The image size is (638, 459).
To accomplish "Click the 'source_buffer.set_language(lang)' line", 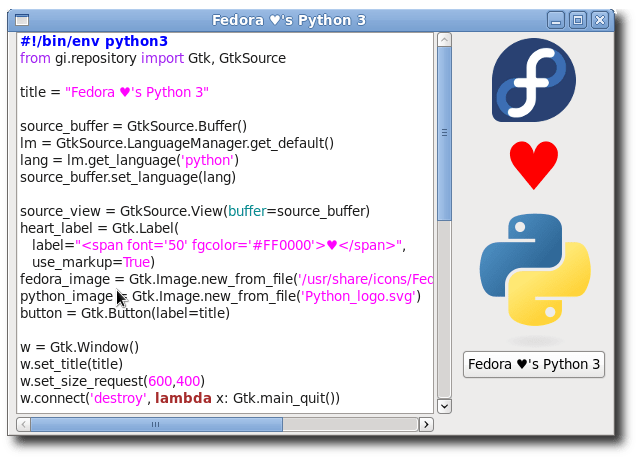I will tap(128, 177).
